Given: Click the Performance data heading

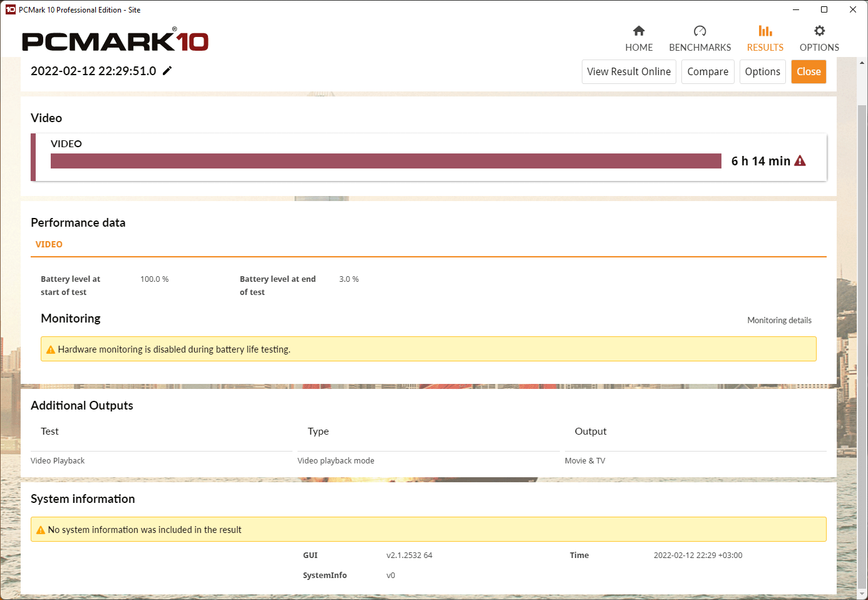Looking at the screenshot, I should coord(78,223).
